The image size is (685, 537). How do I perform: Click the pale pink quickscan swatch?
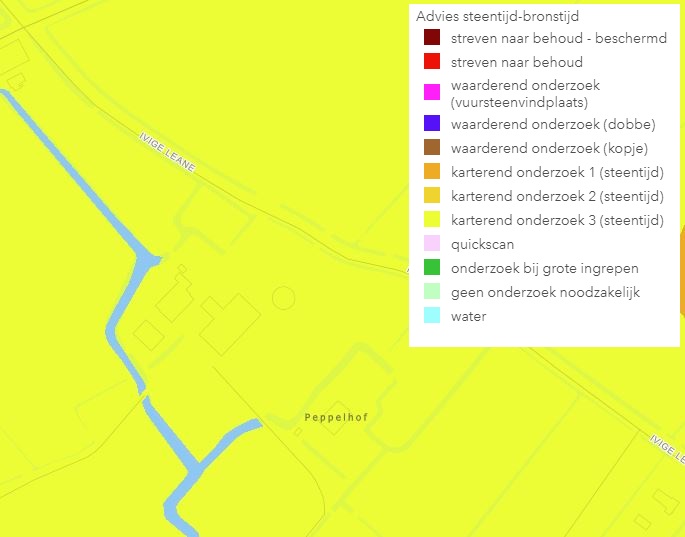(432, 243)
